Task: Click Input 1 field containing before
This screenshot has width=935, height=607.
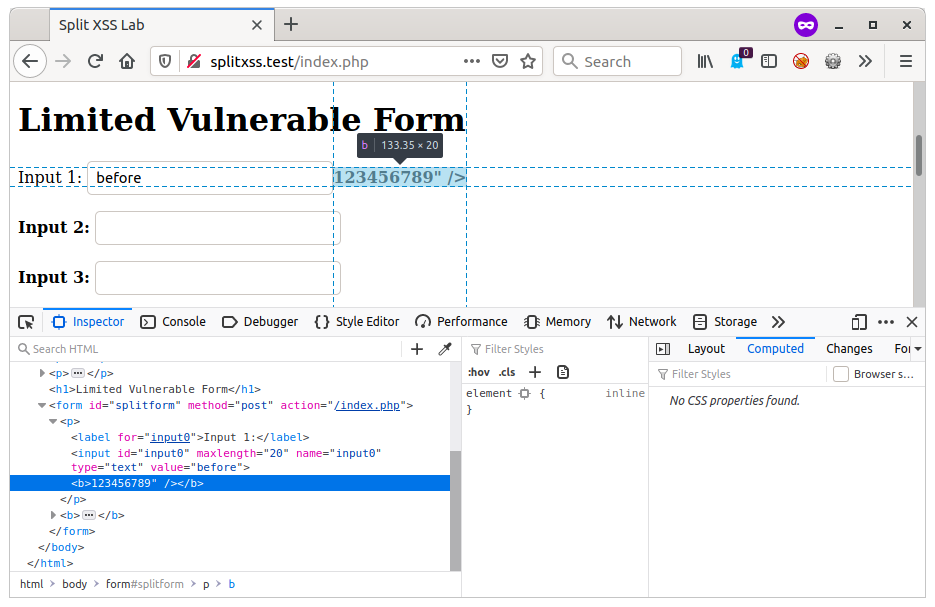Action: tap(209, 178)
